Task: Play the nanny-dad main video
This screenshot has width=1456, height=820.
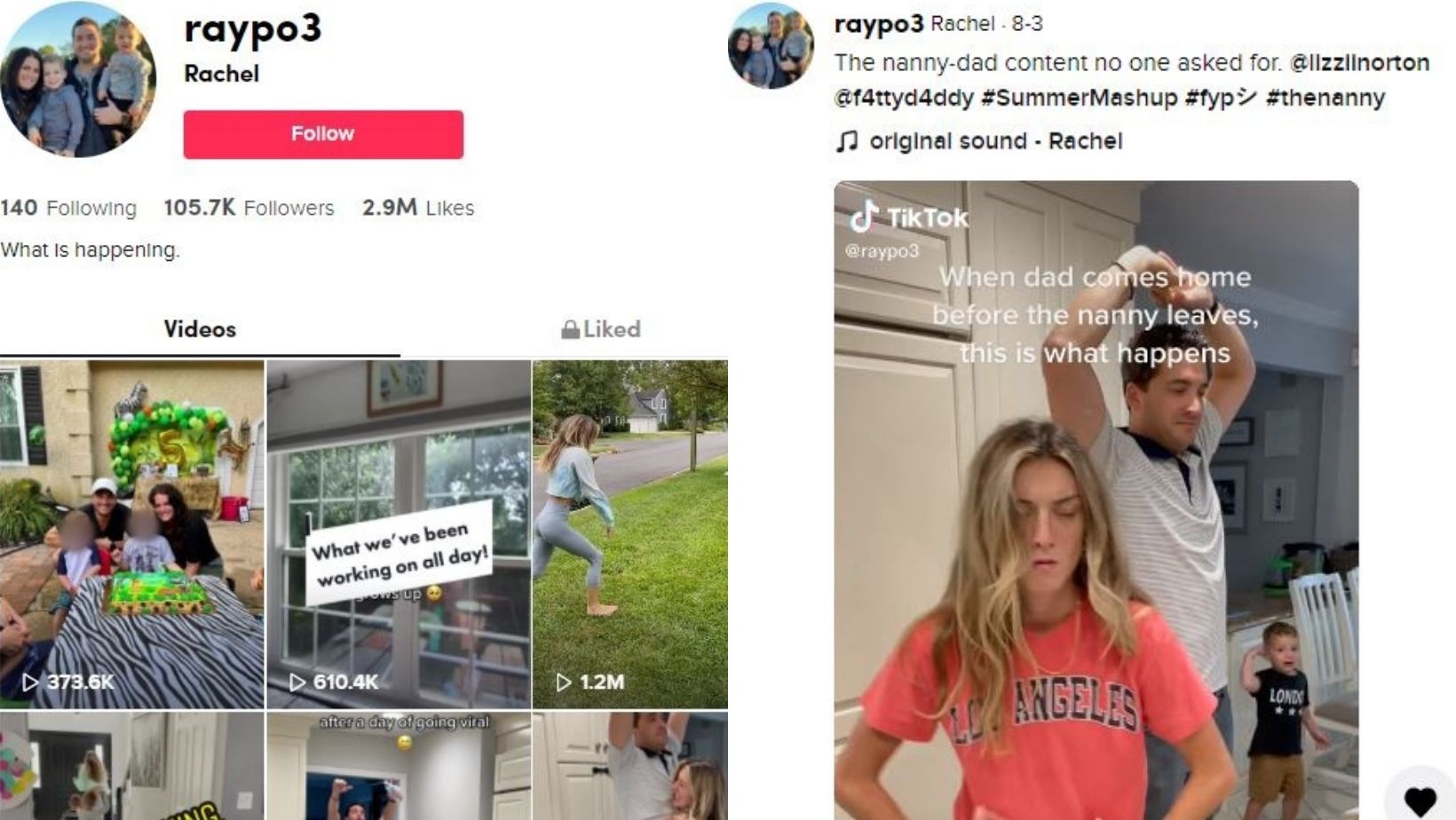Action: [1096, 501]
